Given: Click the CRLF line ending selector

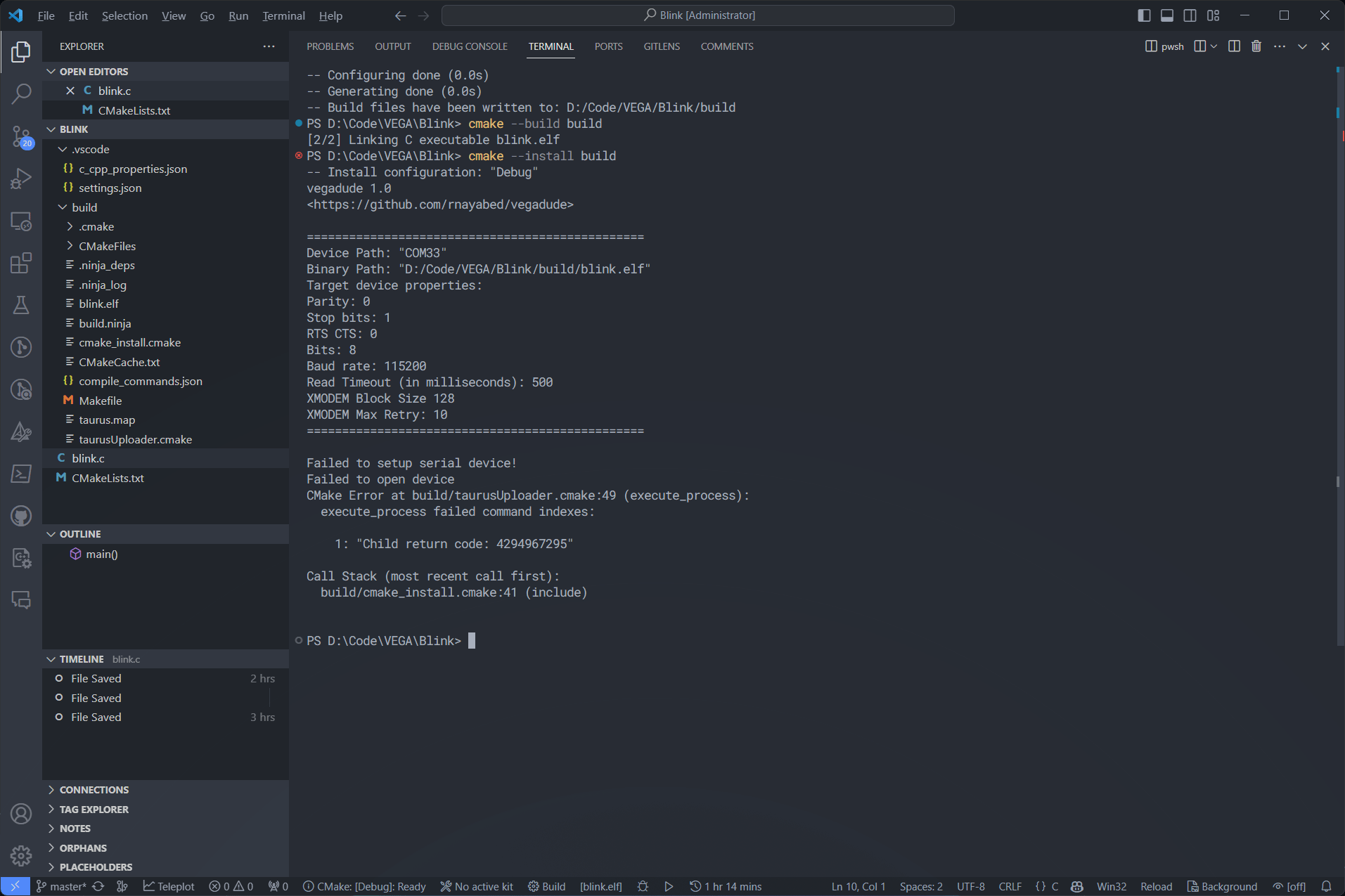Looking at the screenshot, I should [1010, 886].
